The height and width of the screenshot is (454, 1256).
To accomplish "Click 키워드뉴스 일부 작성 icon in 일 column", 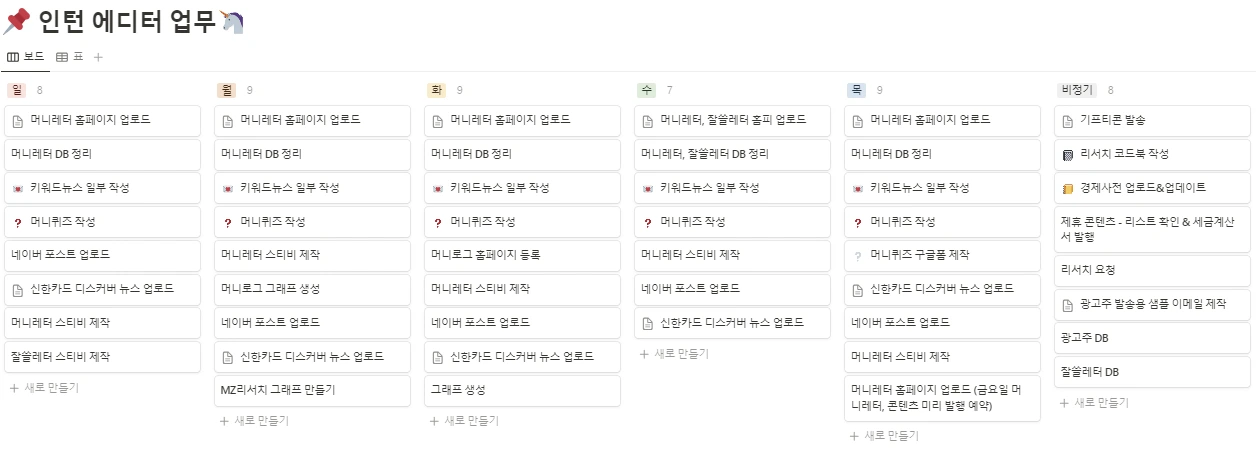I will pos(17,188).
